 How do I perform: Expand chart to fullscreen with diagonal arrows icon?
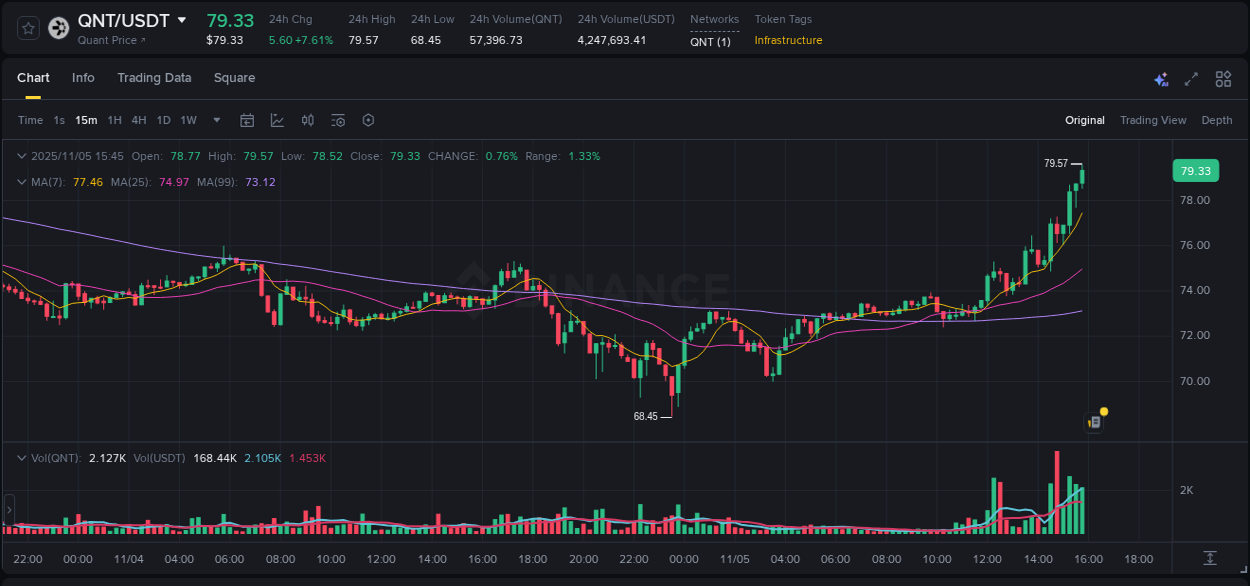coord(1191,79)
